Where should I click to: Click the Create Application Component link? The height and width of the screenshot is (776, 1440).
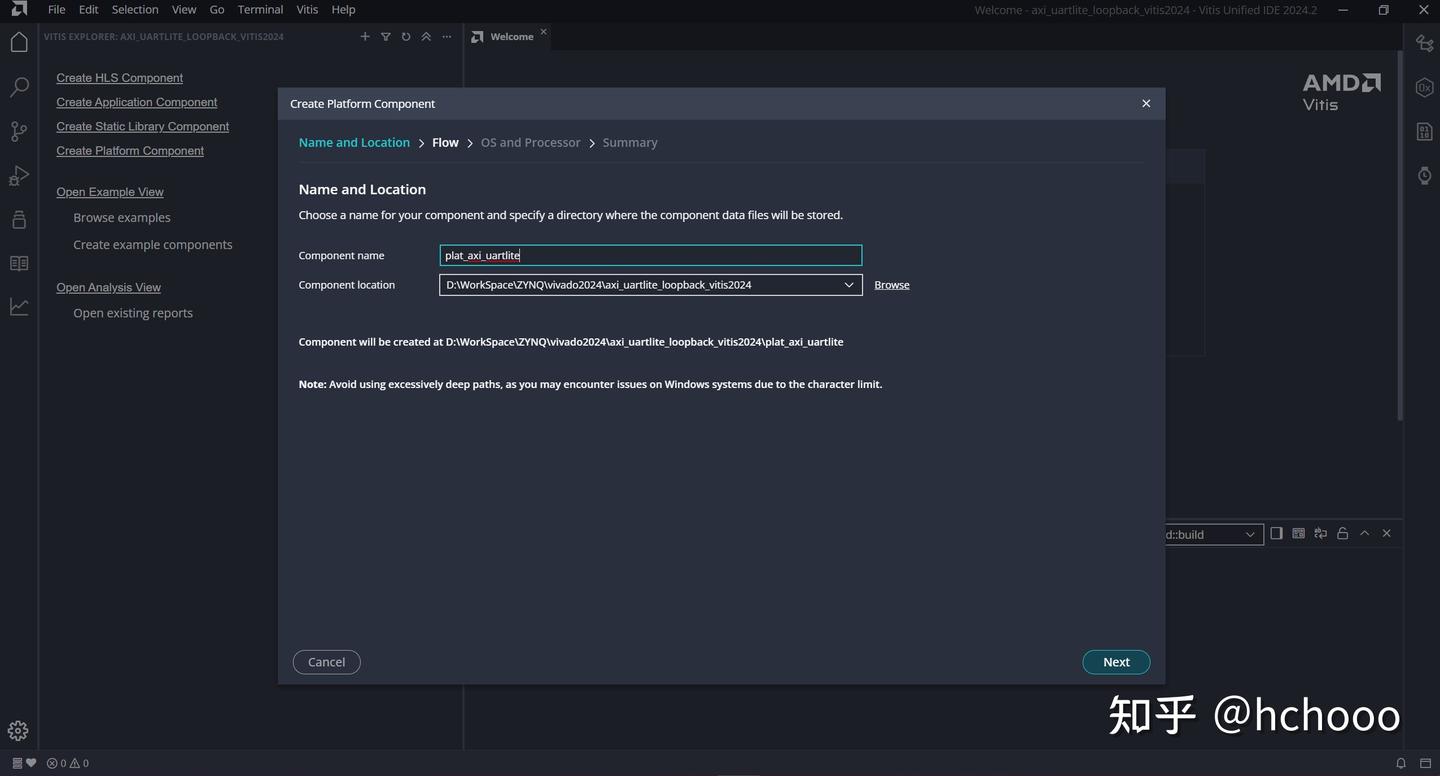point(136,102)
